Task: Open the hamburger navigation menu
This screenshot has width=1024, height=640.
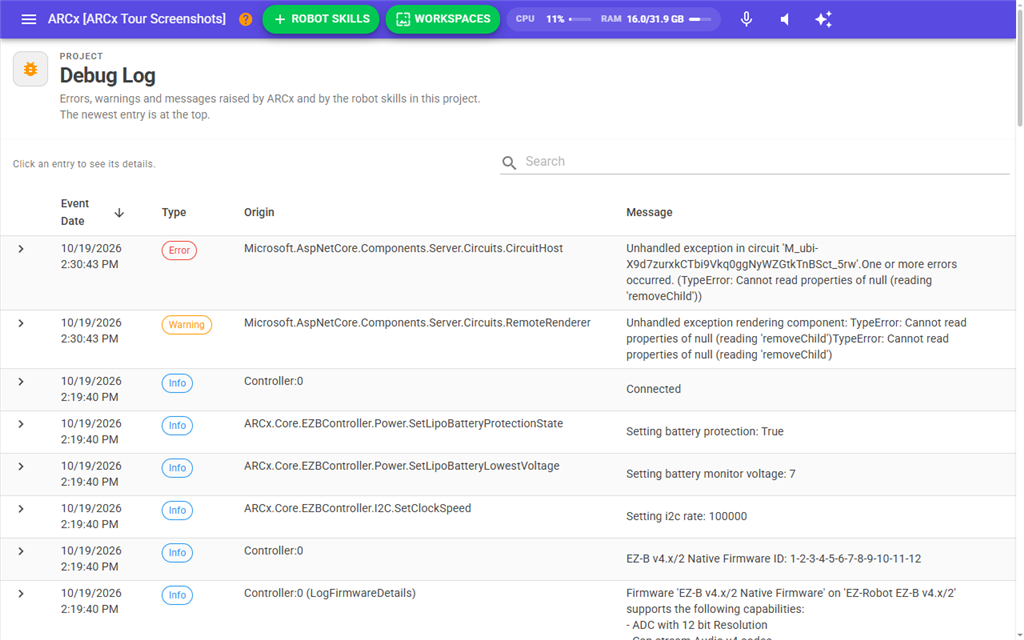Action: (29, 19)
